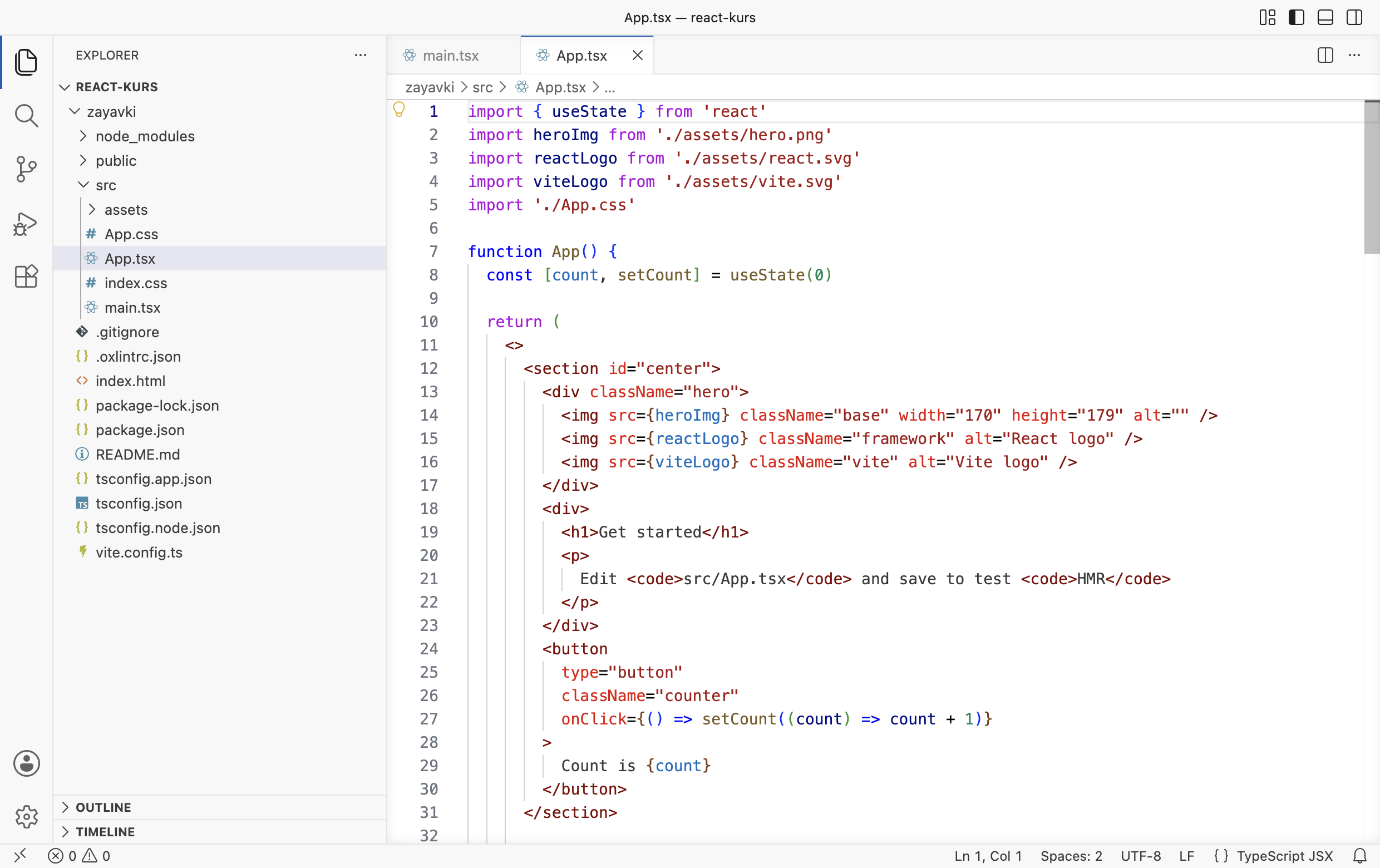
Task: Click the lightbulb code action icon
Action: point(399,109)
